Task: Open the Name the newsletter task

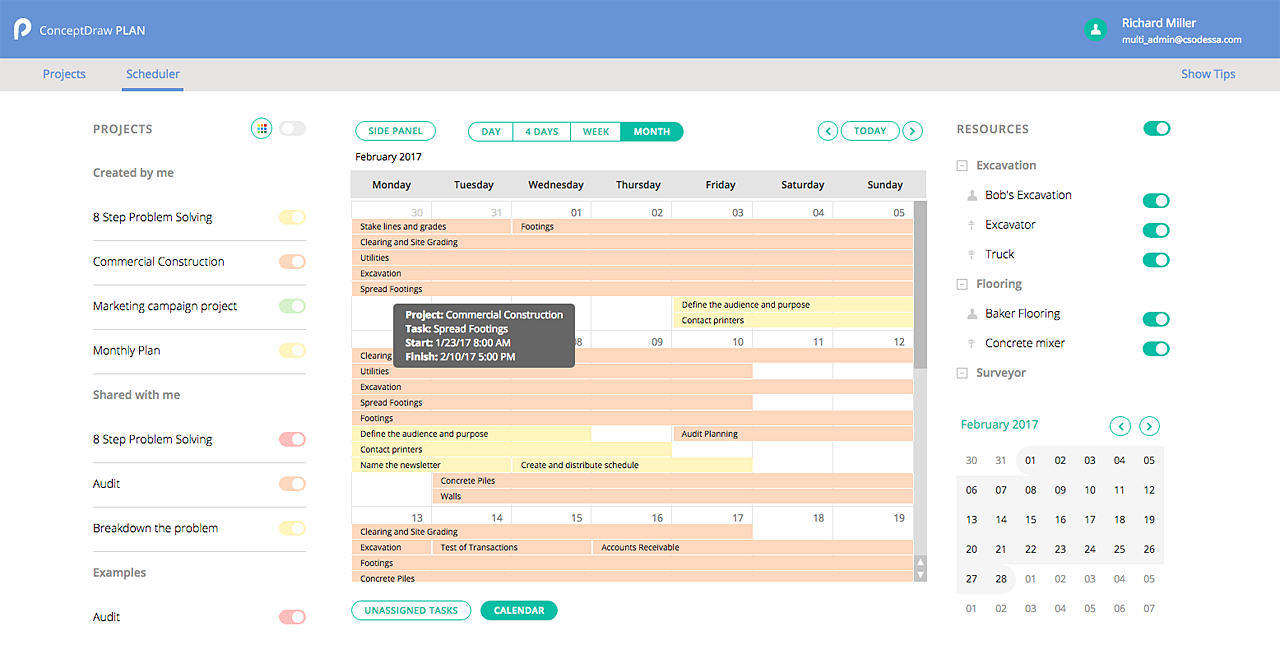Action: click(432, 465)
